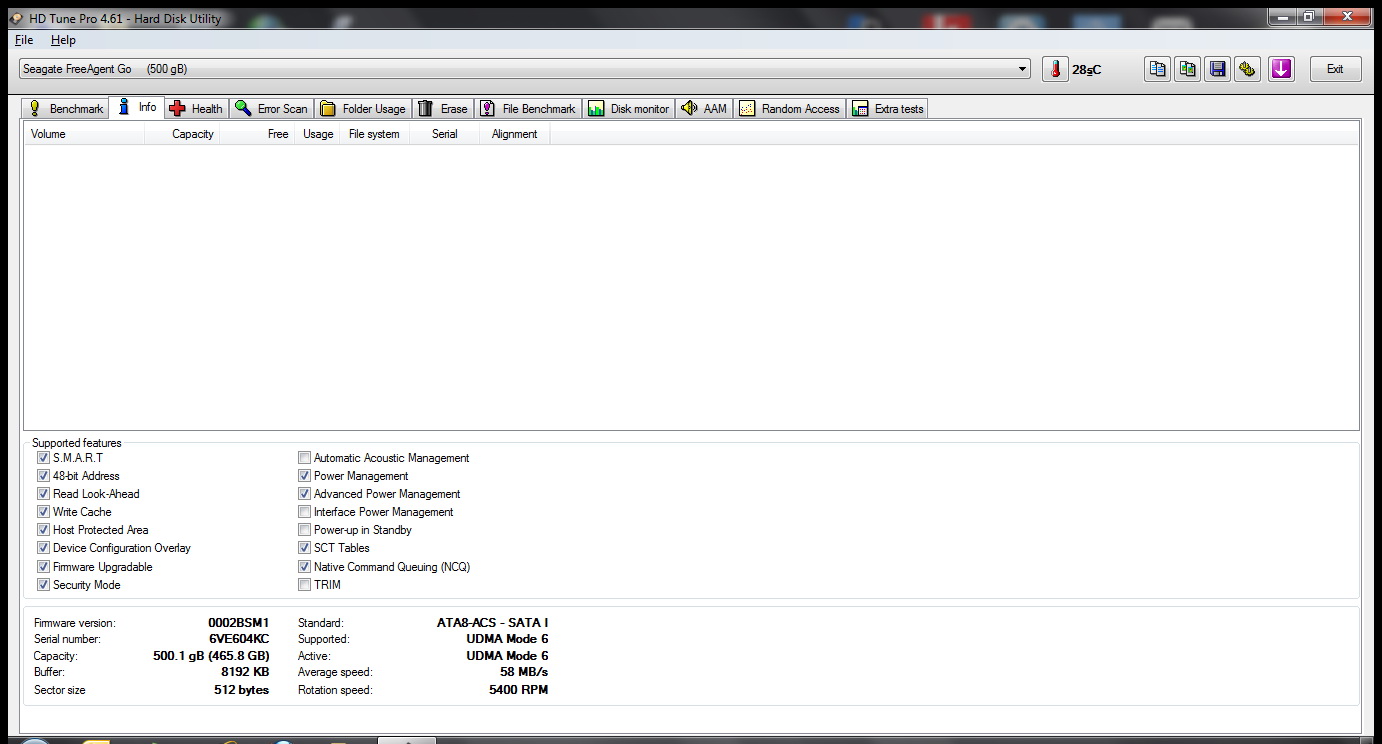1382x744 pixels.
Task: Click the floppy disk save icon
Action: (1217, 69)
